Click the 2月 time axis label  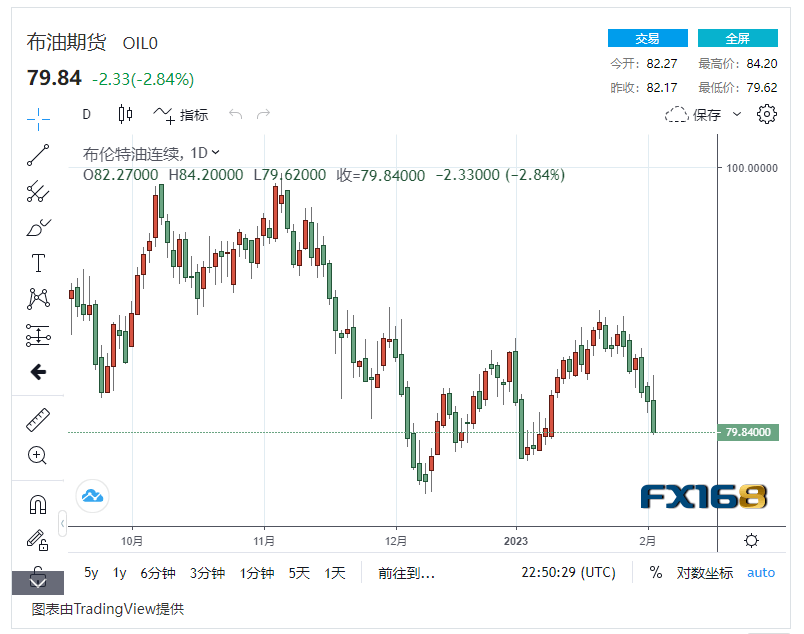click(648, 541)
